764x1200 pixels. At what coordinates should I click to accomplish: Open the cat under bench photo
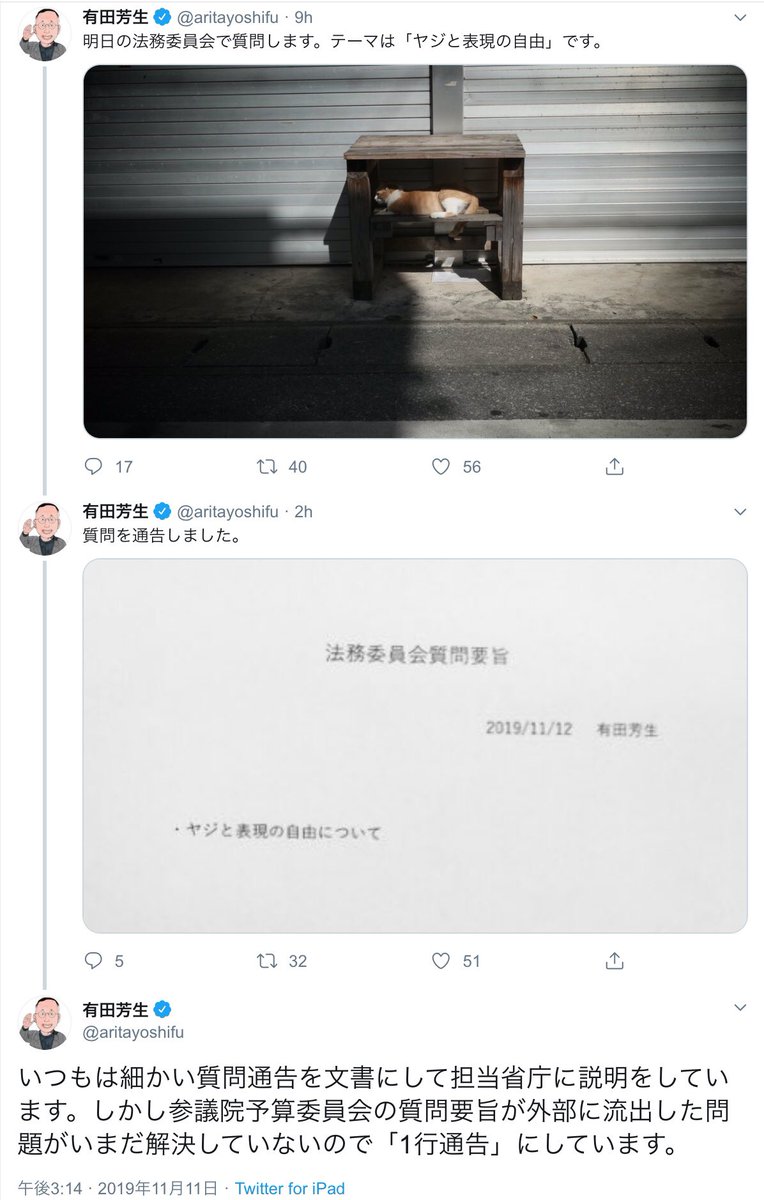415,251
